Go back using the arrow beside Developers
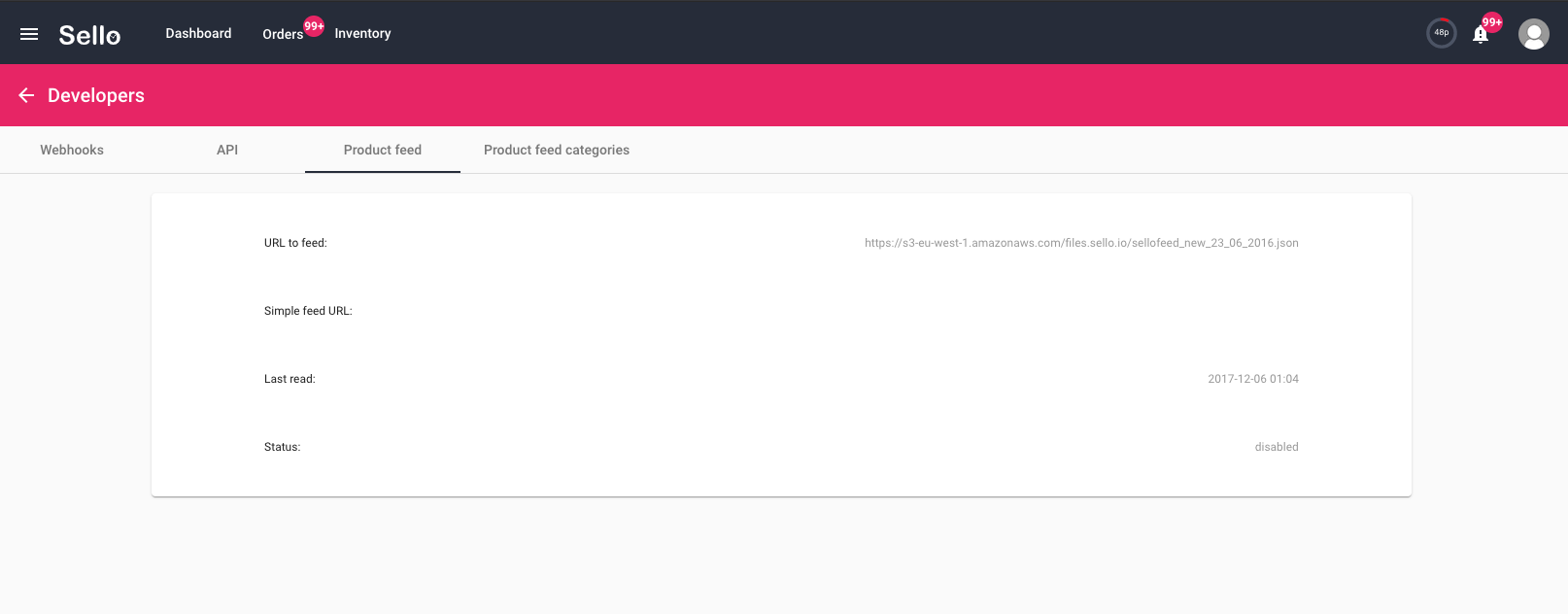 [x=26, y=95]
